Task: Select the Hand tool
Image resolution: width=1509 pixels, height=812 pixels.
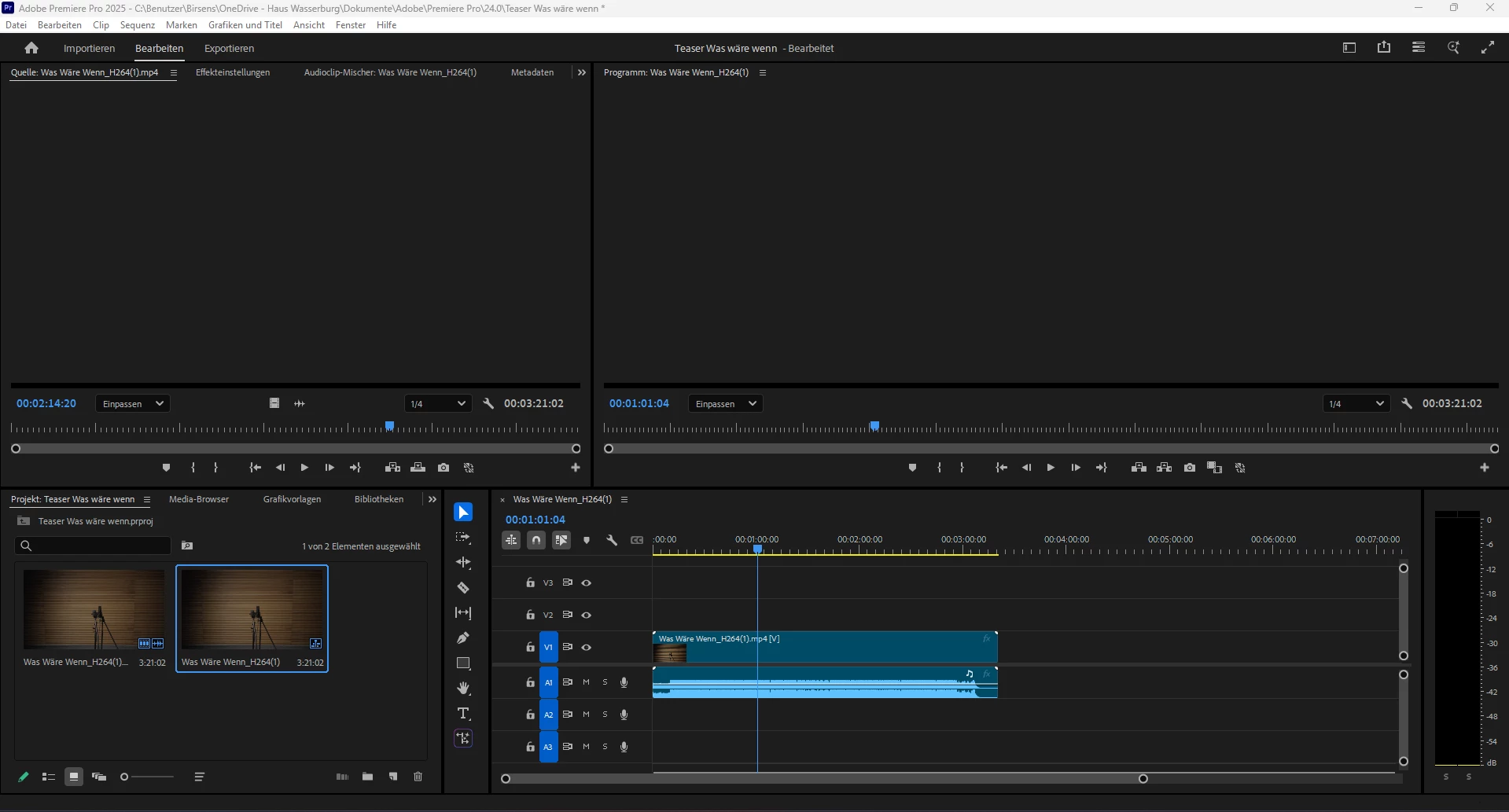Action: 463,689
